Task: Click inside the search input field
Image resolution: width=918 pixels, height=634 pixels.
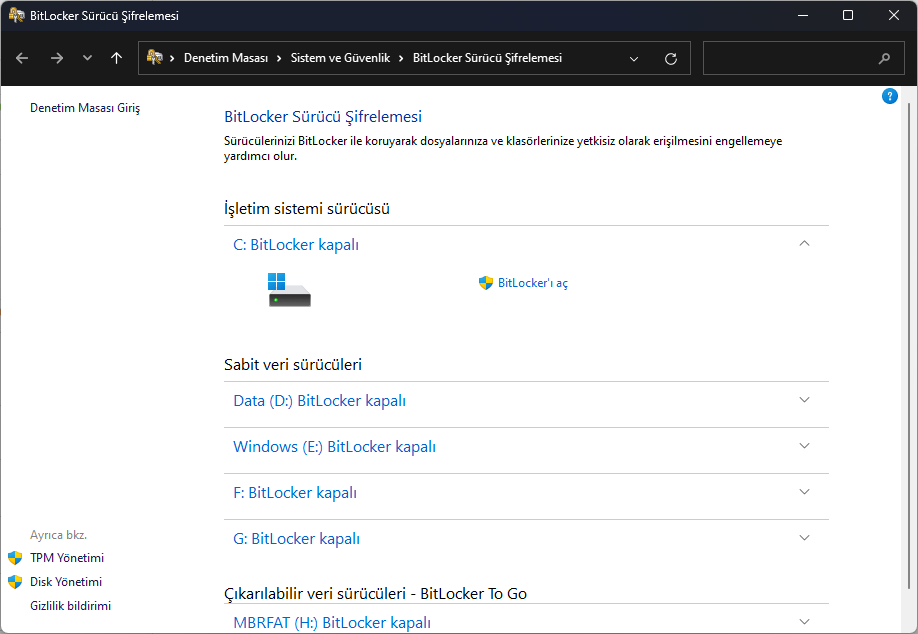Action: click(x=790, y=58)
